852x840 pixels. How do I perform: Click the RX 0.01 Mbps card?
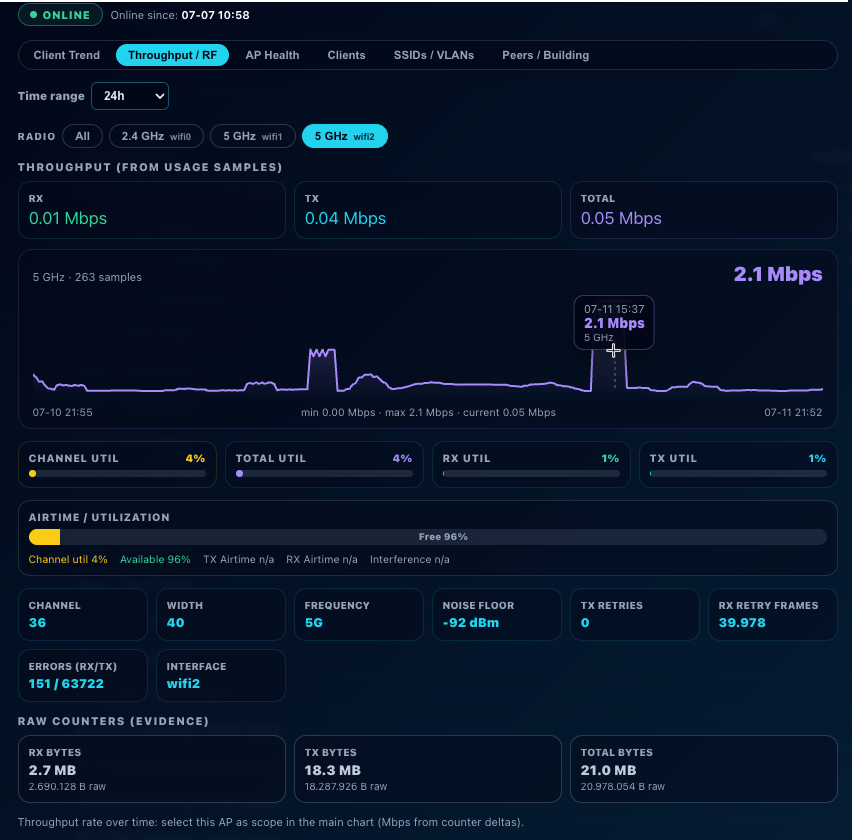pyautogui.click(x=152, y=210)
